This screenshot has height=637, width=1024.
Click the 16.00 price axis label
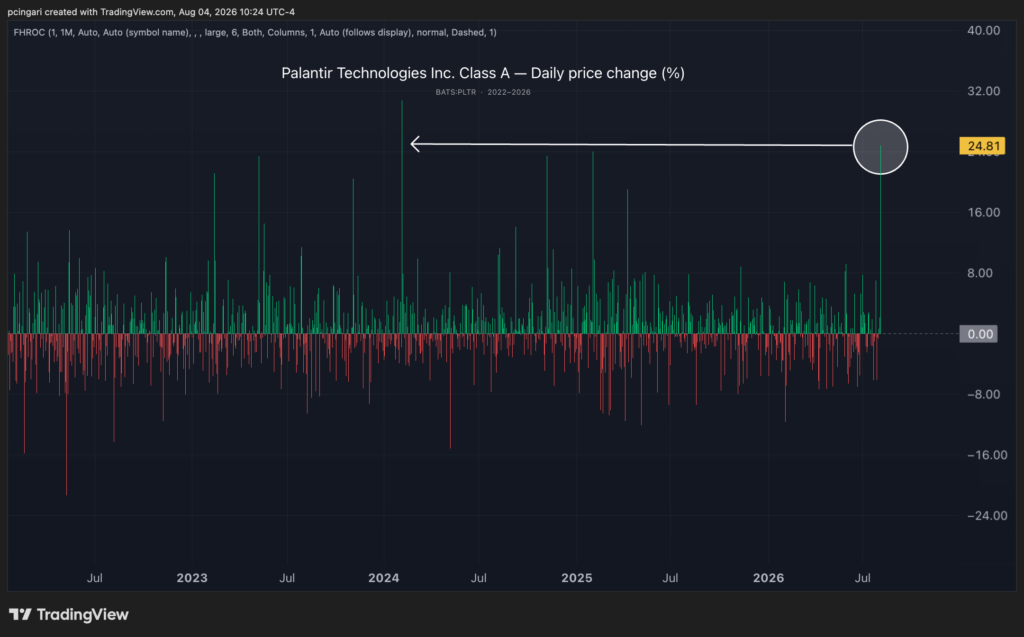point(984,212)
